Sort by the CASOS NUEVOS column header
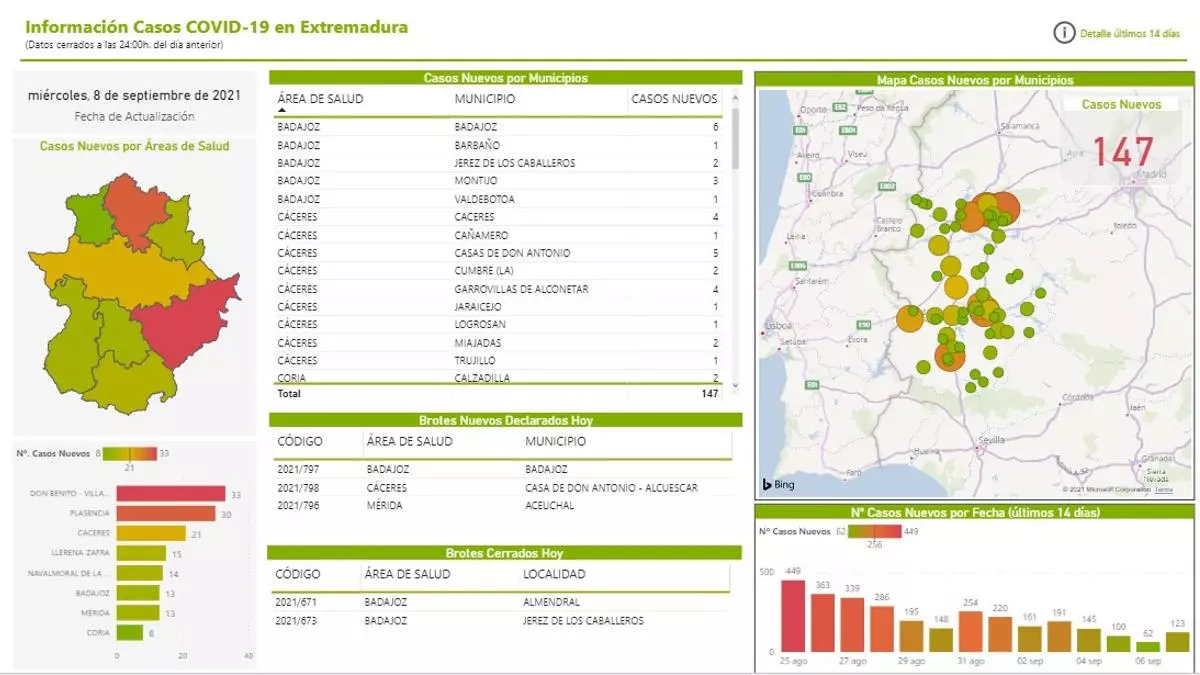This screenshot has width=1200, height=675. coord(674,99)
